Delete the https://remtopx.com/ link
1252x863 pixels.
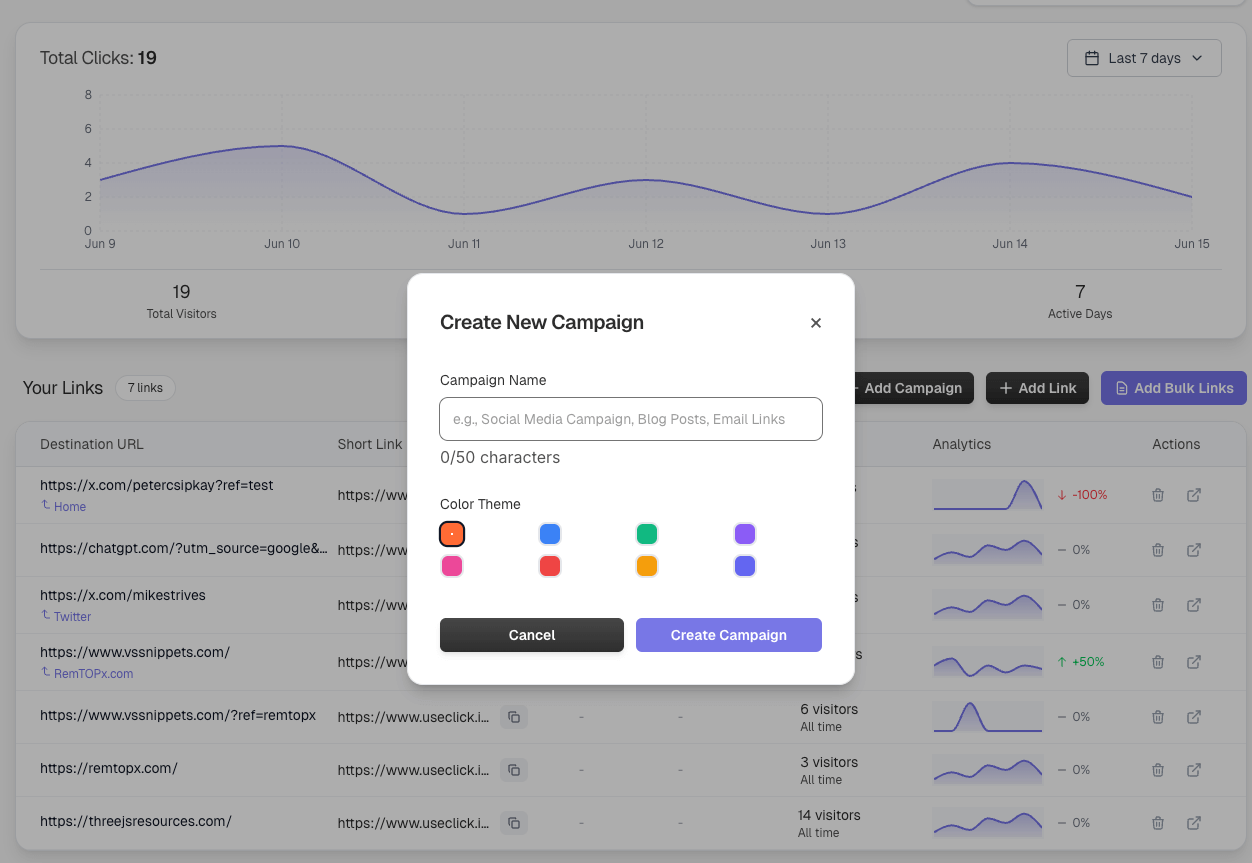tap(1157, 770)
